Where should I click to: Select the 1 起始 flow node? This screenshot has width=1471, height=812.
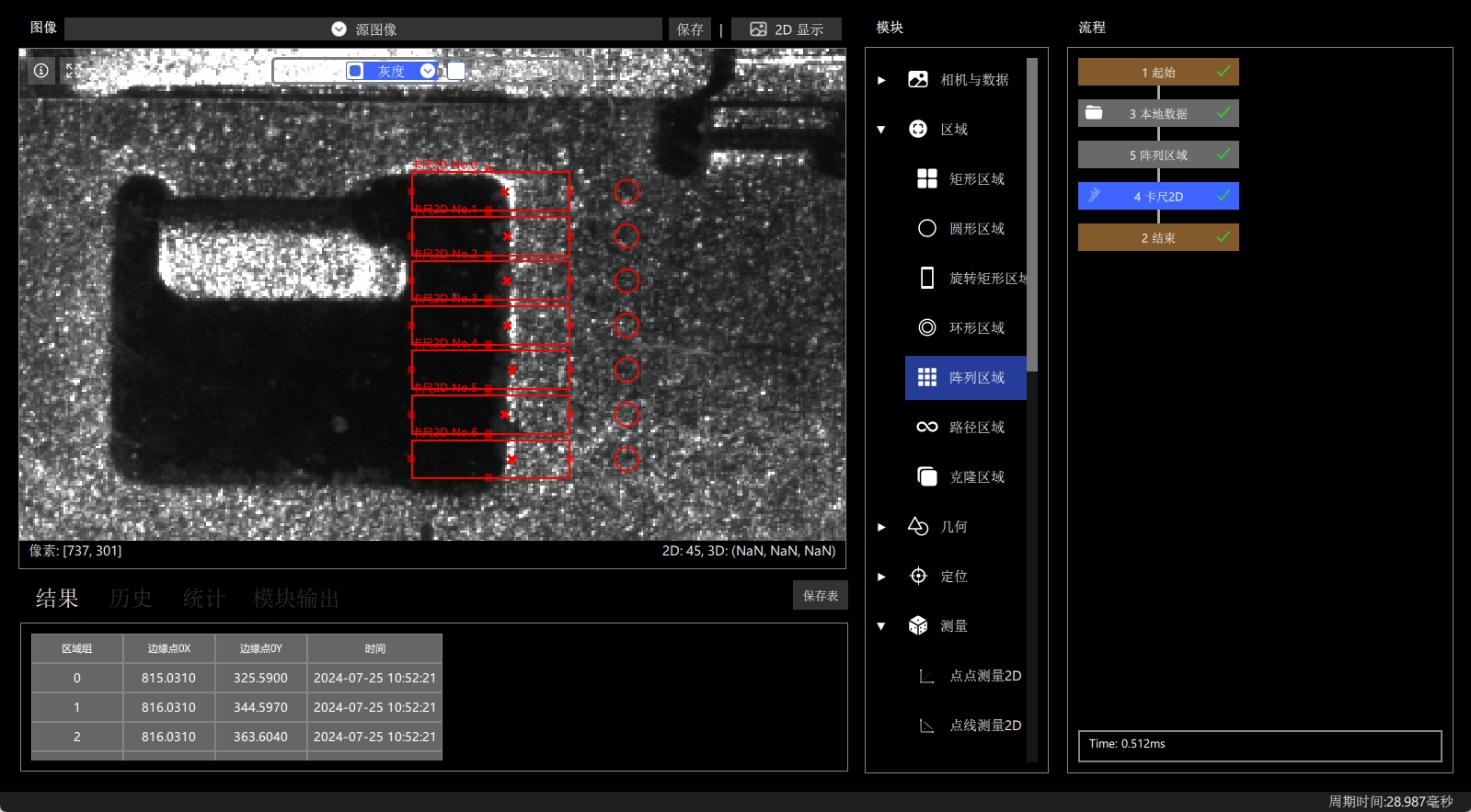pyautogui.click(x=1158, y=72)
